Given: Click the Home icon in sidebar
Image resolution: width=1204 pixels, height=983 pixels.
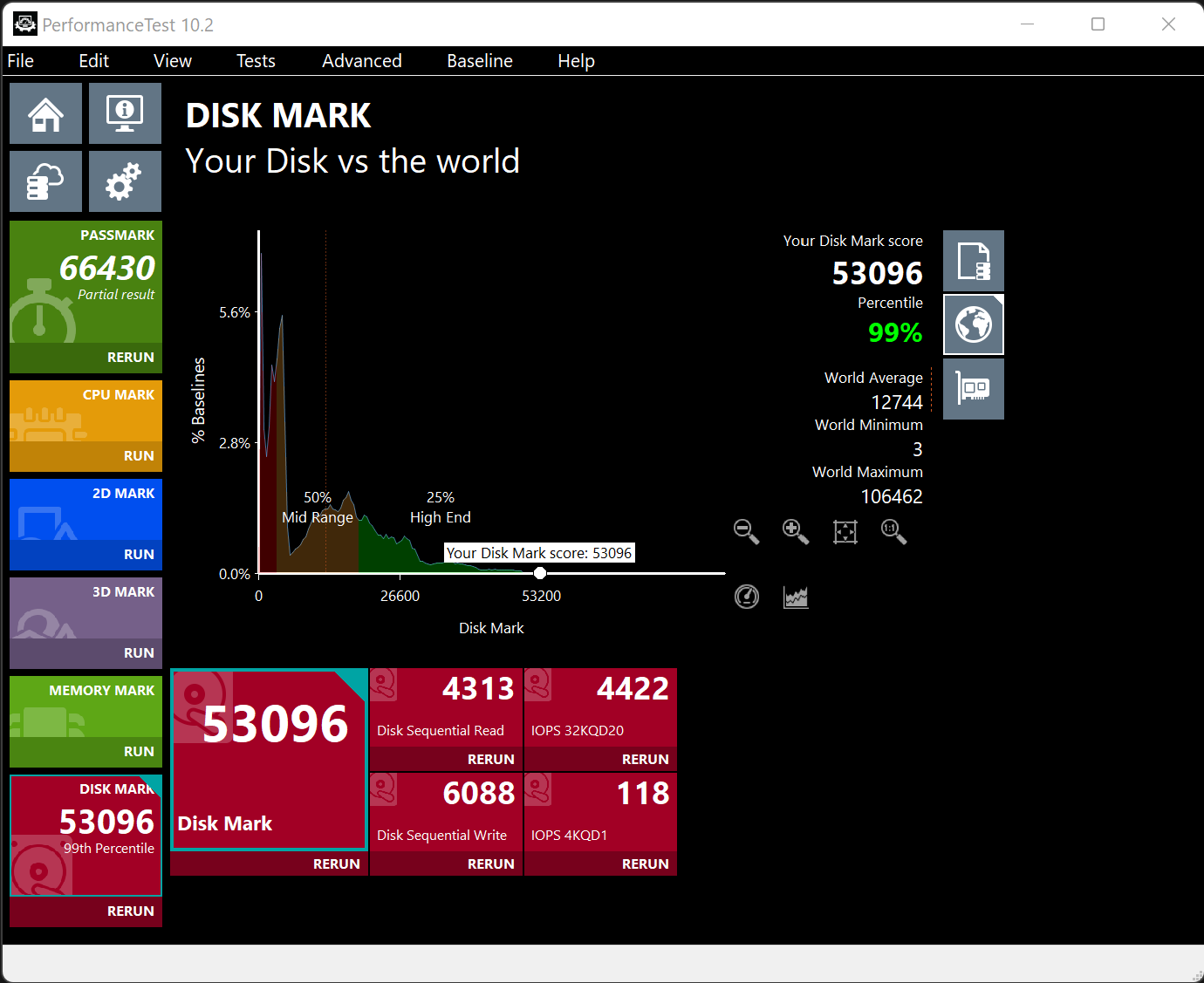Looking at the screenshot, I should point(45,113).
